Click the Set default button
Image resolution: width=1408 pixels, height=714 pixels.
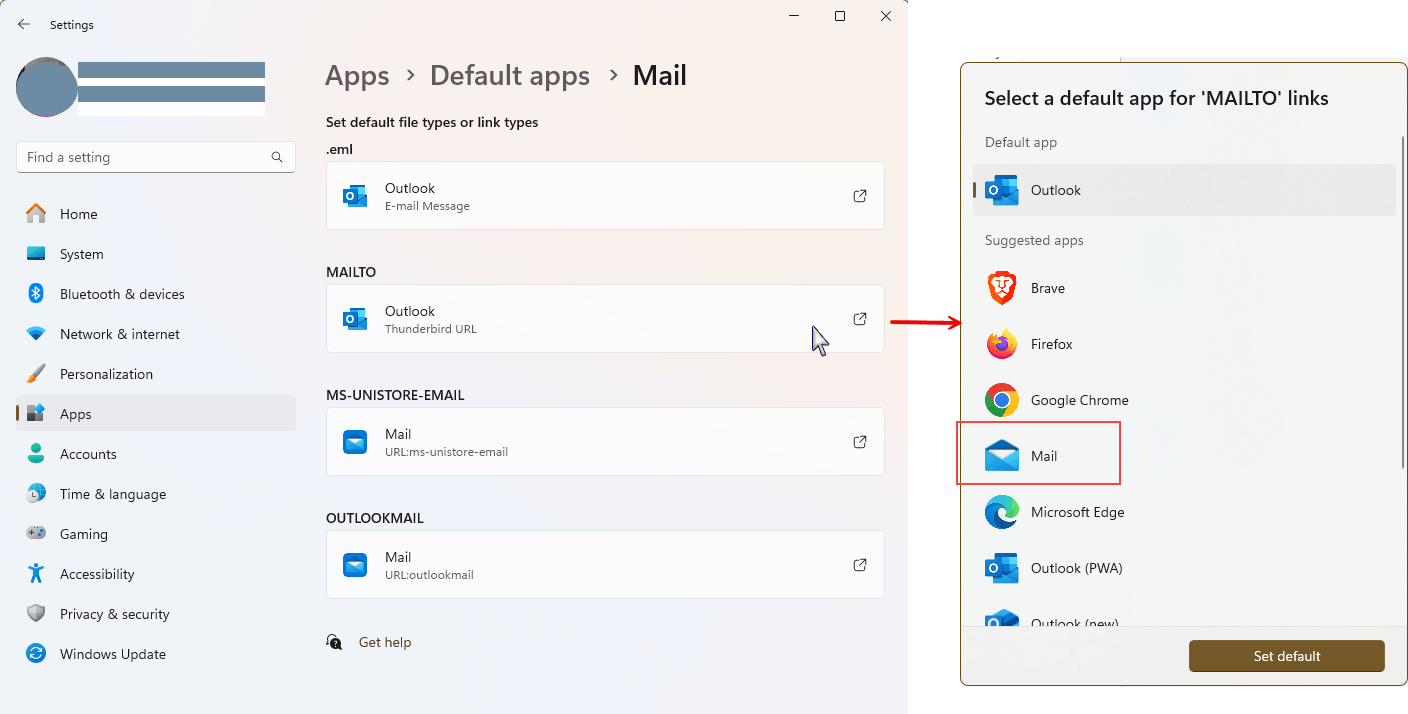click(x=1287, y=656)
